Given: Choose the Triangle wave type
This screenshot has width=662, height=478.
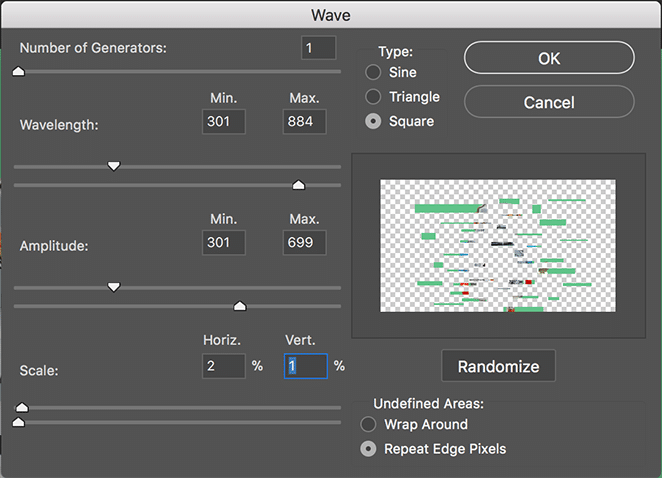Looking at the screenshot, I should click(373, 97).
